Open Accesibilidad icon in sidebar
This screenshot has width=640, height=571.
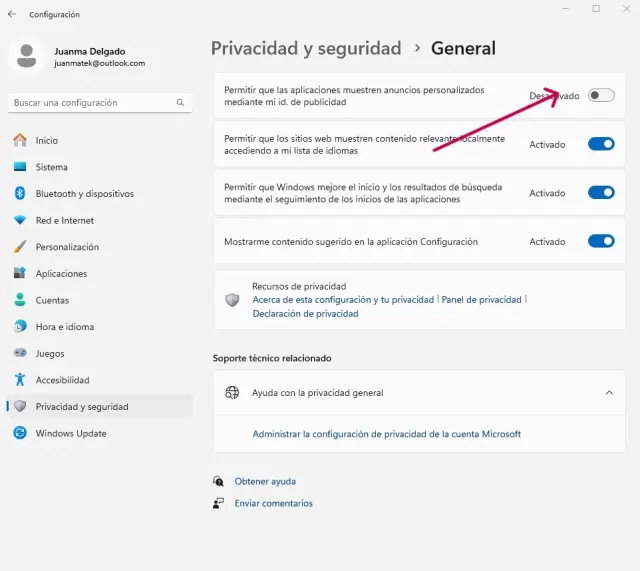20,380
